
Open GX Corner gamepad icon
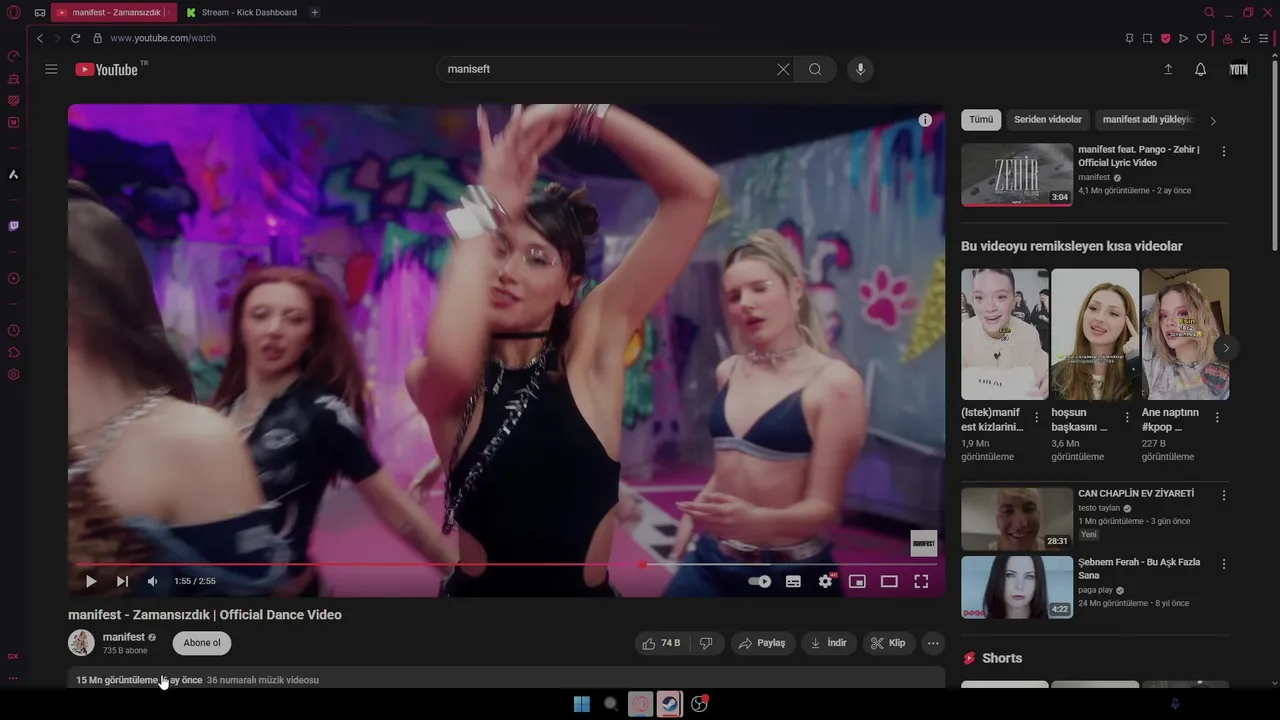[40, 12]
